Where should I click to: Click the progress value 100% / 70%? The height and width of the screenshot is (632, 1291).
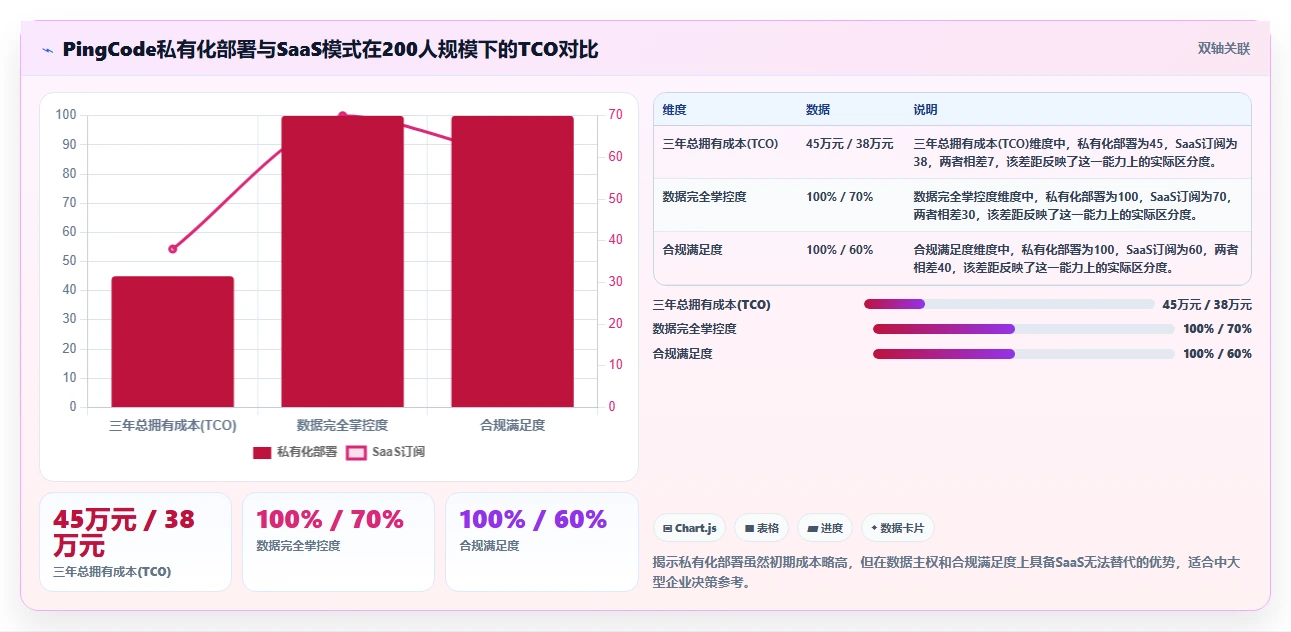coord(1217,329)
